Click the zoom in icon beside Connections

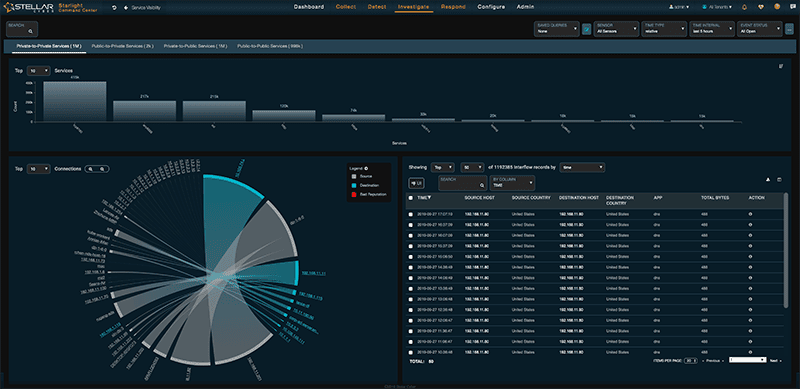coord(102,168)
